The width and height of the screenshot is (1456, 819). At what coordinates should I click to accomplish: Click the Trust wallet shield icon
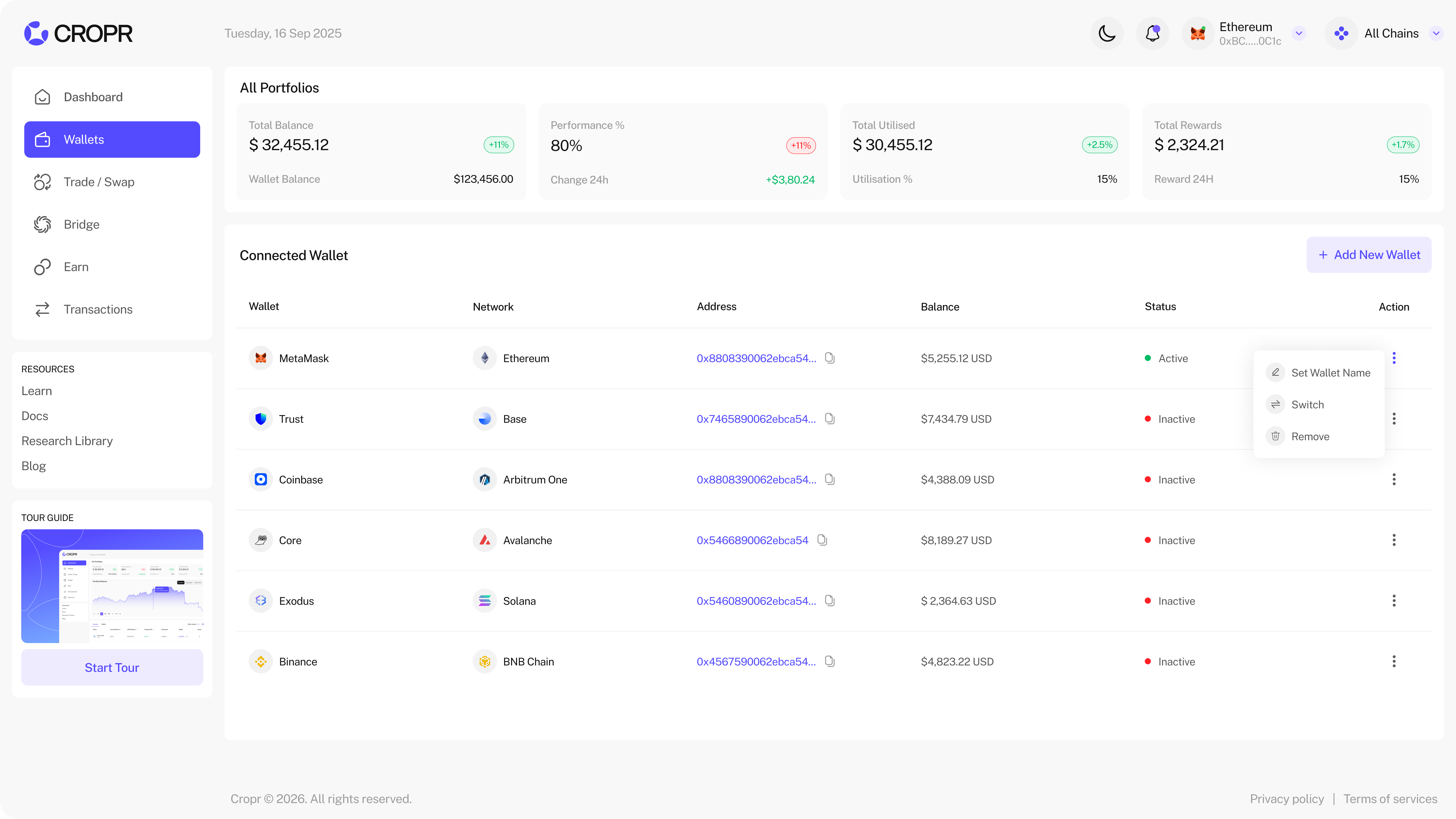coord(260,419)
